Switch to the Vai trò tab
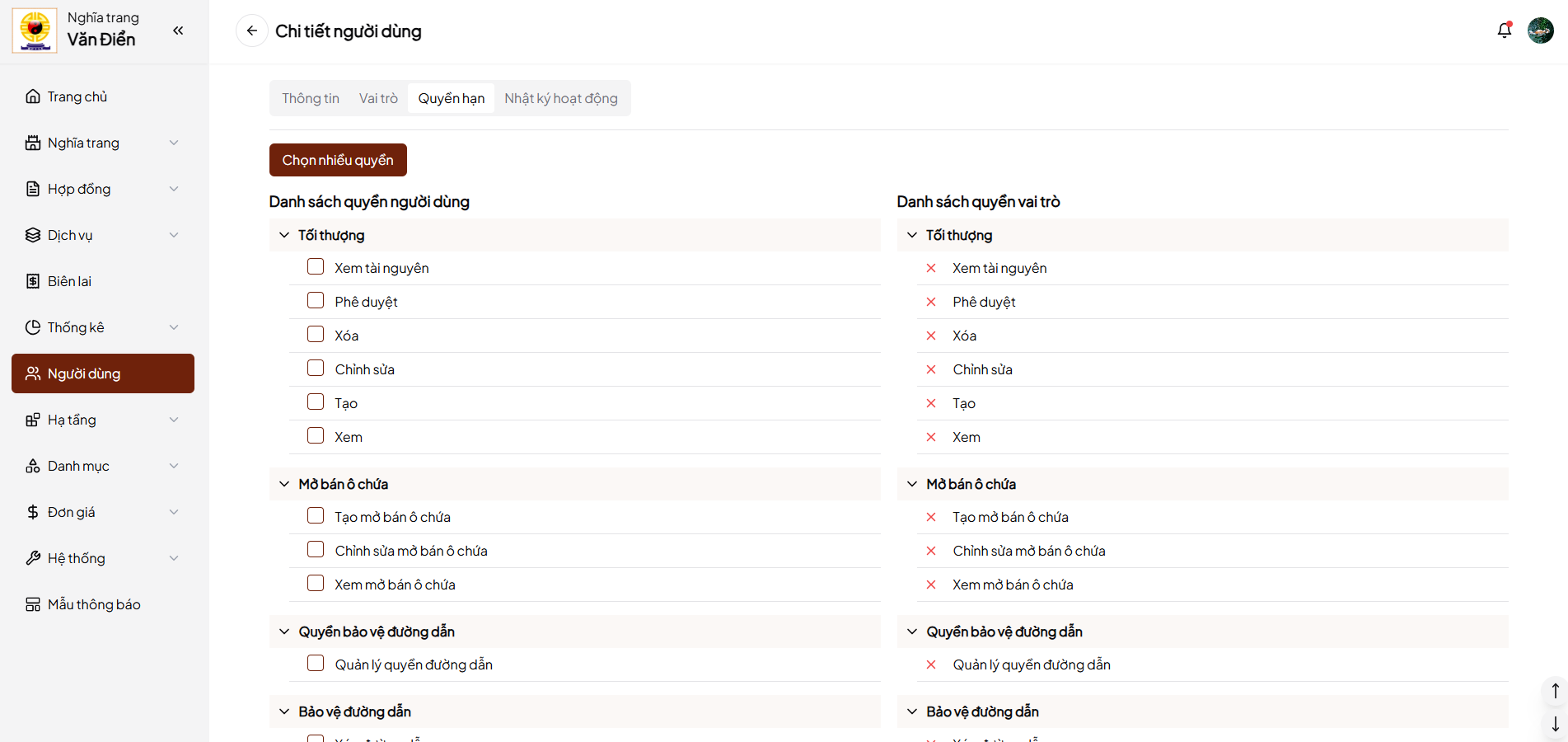1568x742 pixels. [378, 98]
